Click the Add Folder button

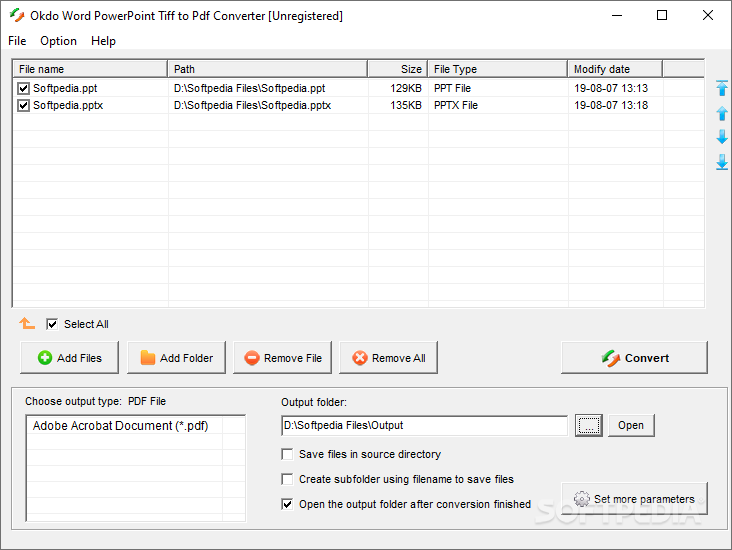176,358
